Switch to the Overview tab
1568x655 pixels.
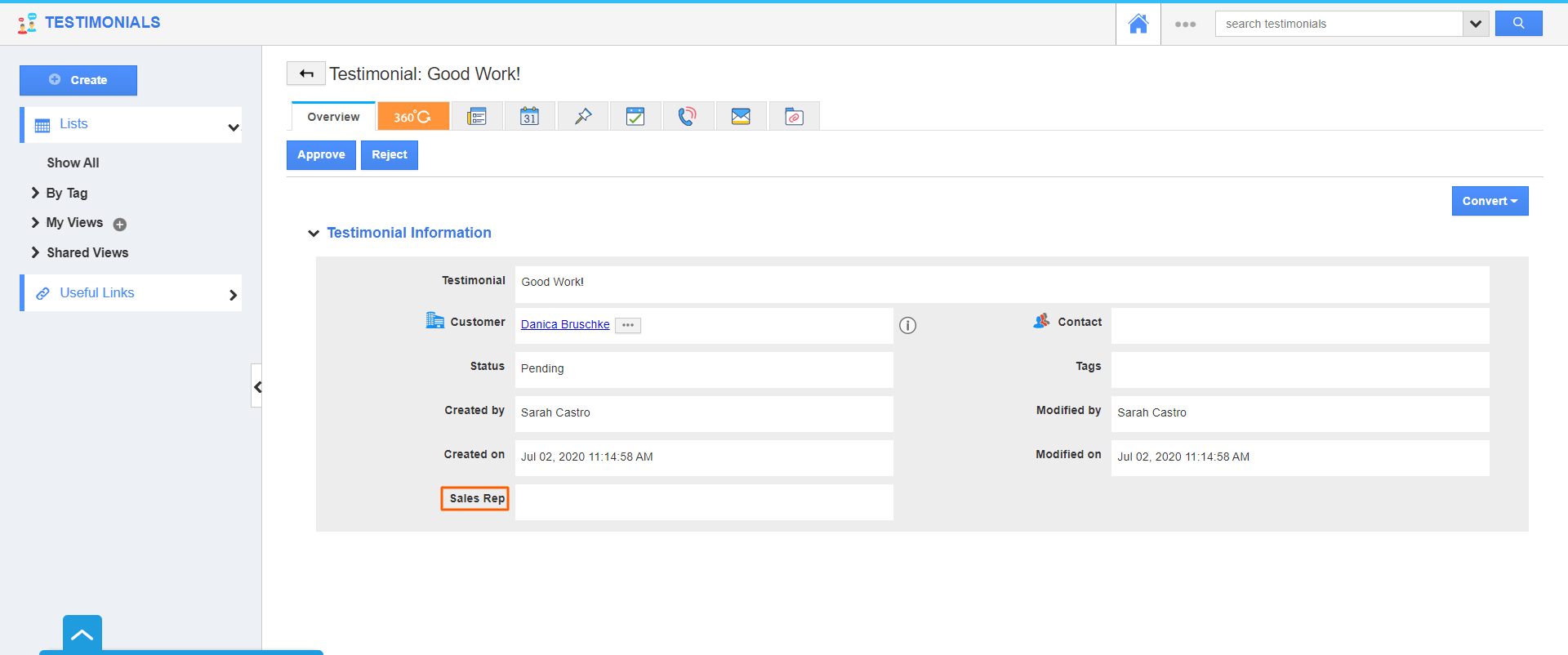click(x=333, y=117)
